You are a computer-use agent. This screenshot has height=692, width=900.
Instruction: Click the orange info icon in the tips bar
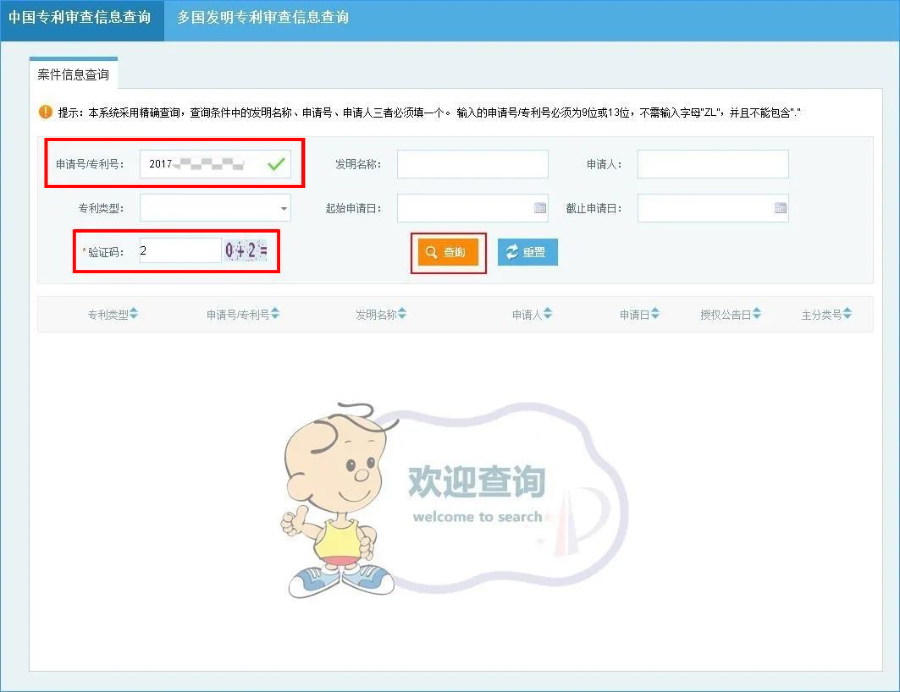pyautogui.click(x=44, y=112)
